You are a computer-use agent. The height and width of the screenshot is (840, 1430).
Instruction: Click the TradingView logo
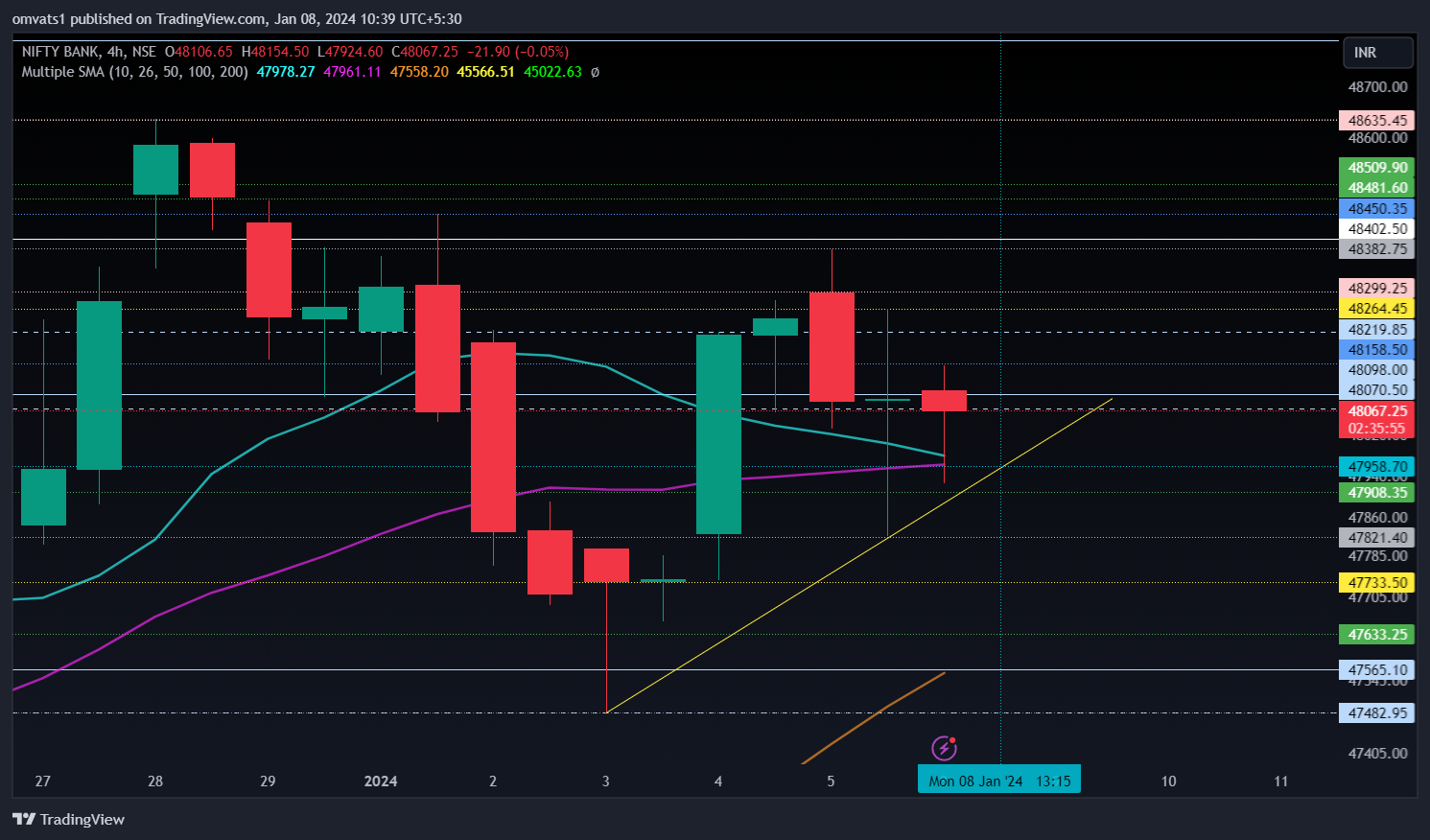click(68, 819)
